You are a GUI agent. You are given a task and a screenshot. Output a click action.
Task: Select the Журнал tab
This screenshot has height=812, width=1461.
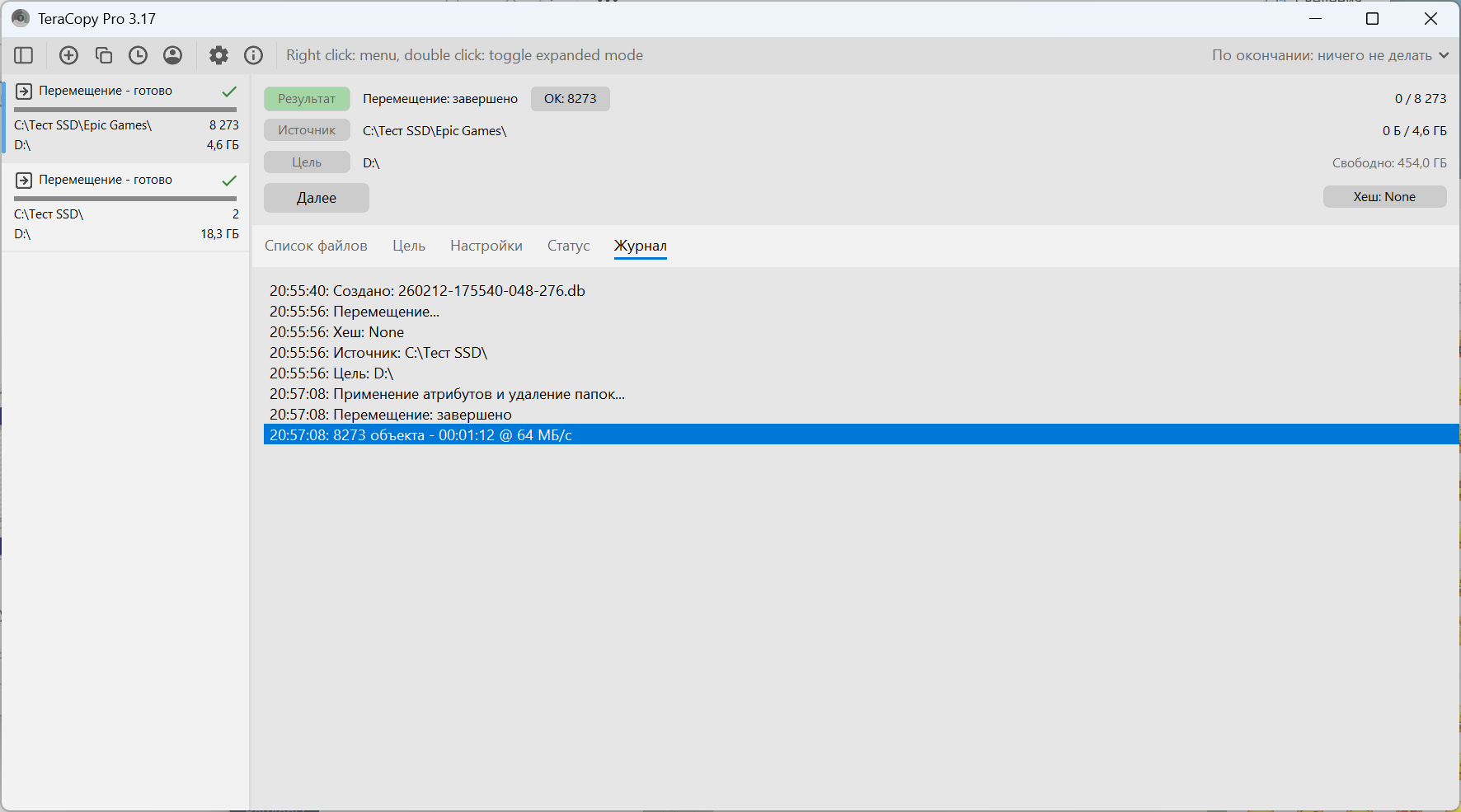click(641, 246)
